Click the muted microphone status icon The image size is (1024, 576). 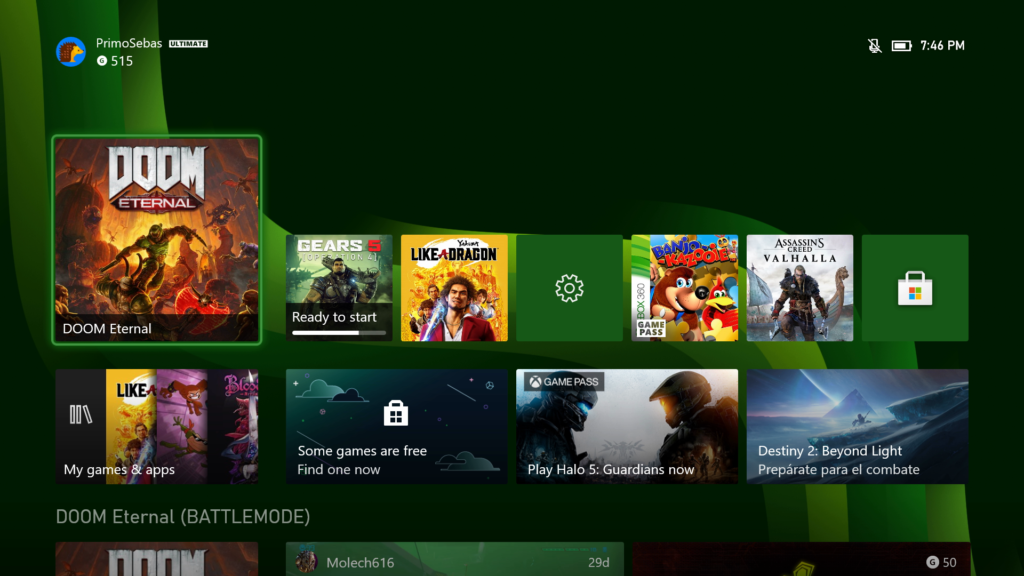pos(874,45)
